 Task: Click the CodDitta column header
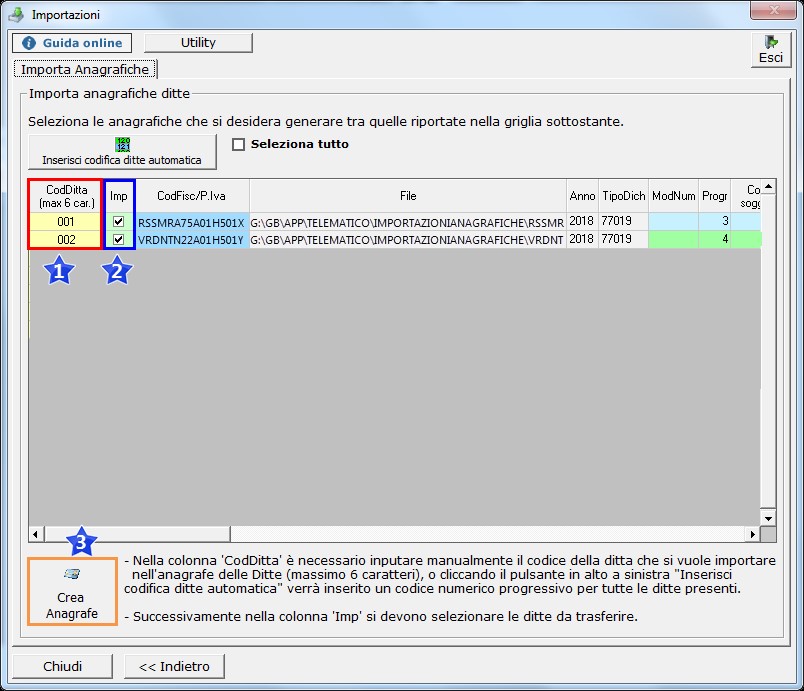coord(66,196)
